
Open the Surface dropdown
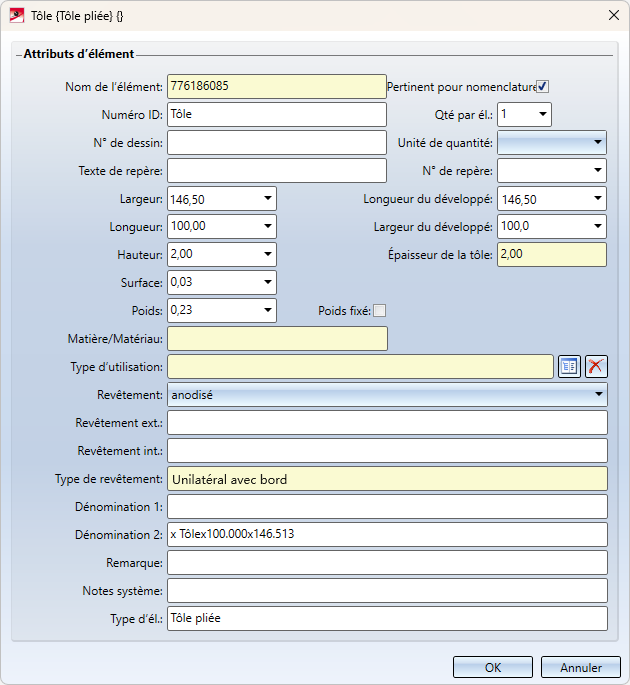(x=267, y=282)
